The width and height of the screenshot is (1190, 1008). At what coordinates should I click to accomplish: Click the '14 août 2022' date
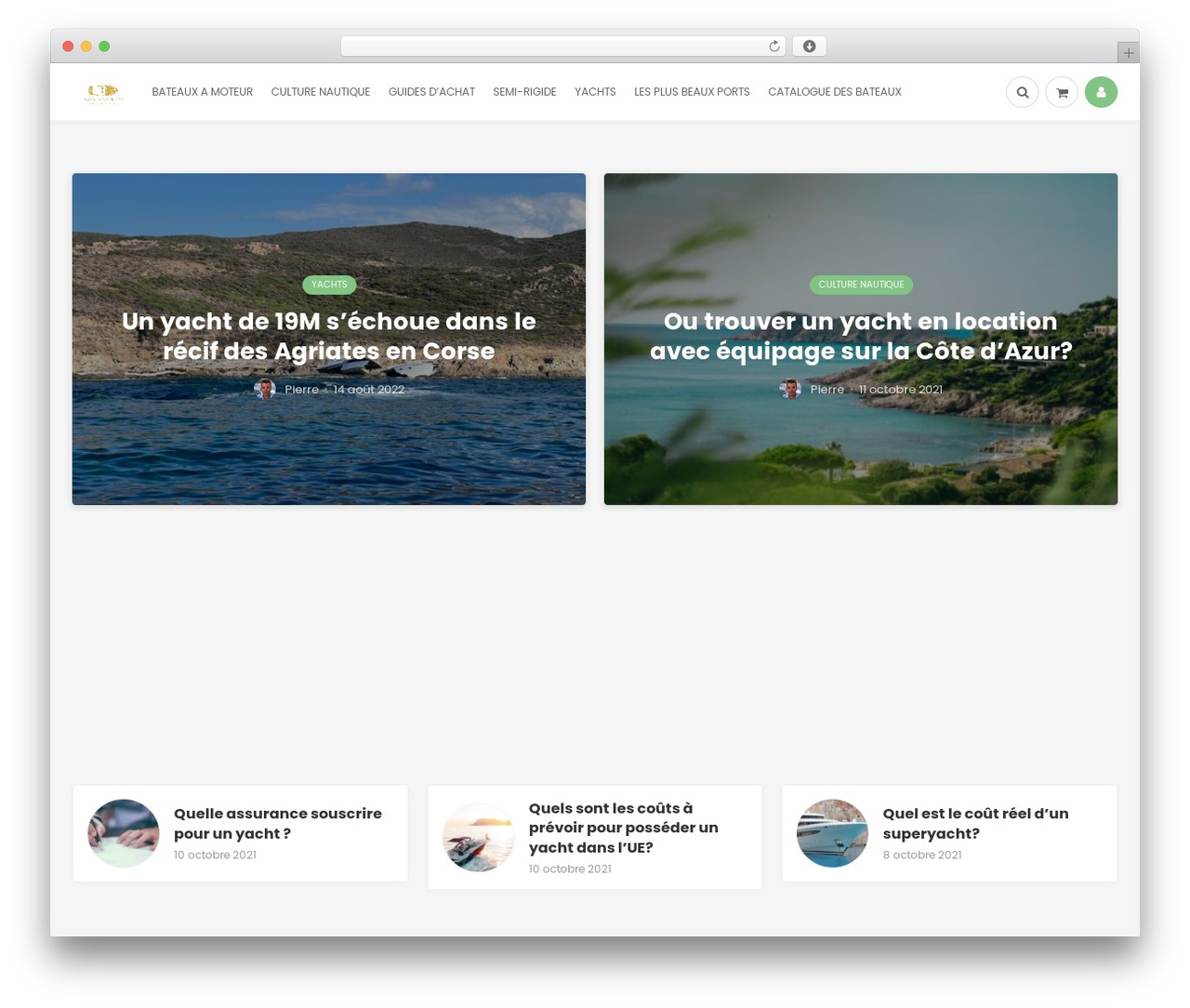pos(369,390)
